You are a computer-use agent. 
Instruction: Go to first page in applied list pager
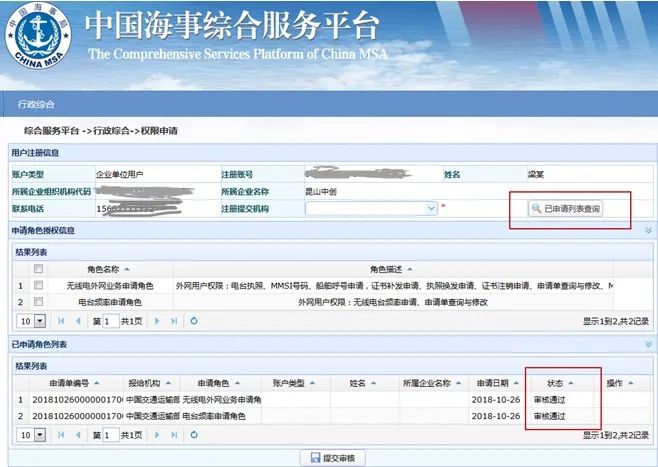pos(61,435)
